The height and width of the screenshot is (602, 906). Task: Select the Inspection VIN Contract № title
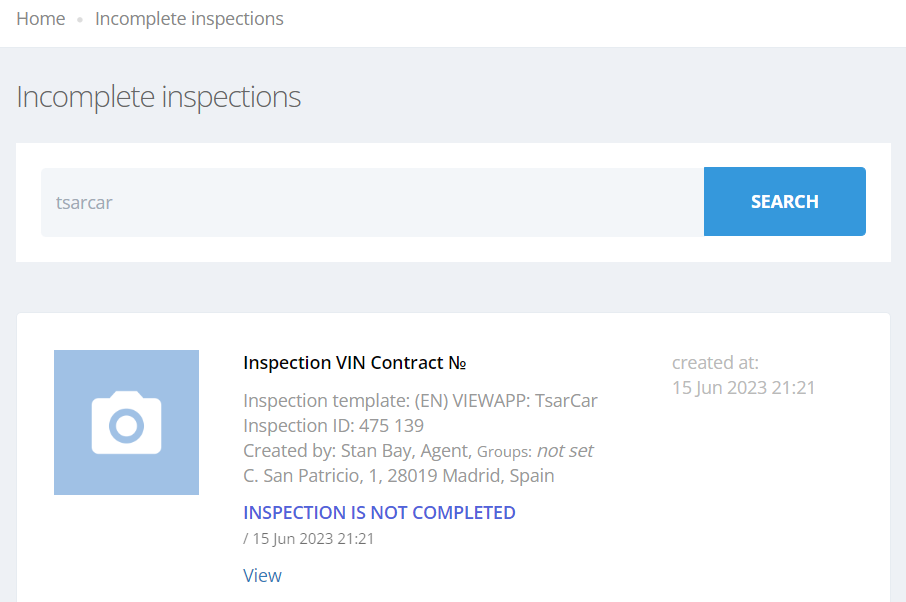click(354, 363)
